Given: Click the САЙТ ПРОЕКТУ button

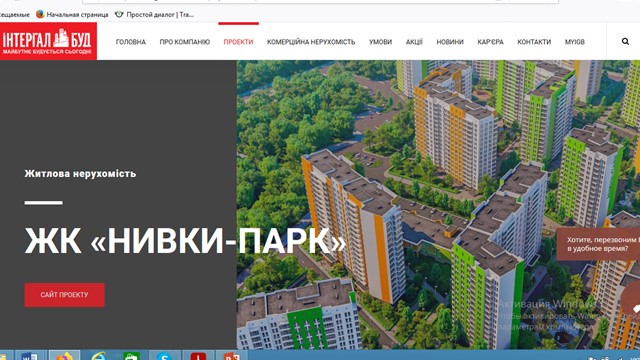Looking at the screenshot, I should point(64,295).
